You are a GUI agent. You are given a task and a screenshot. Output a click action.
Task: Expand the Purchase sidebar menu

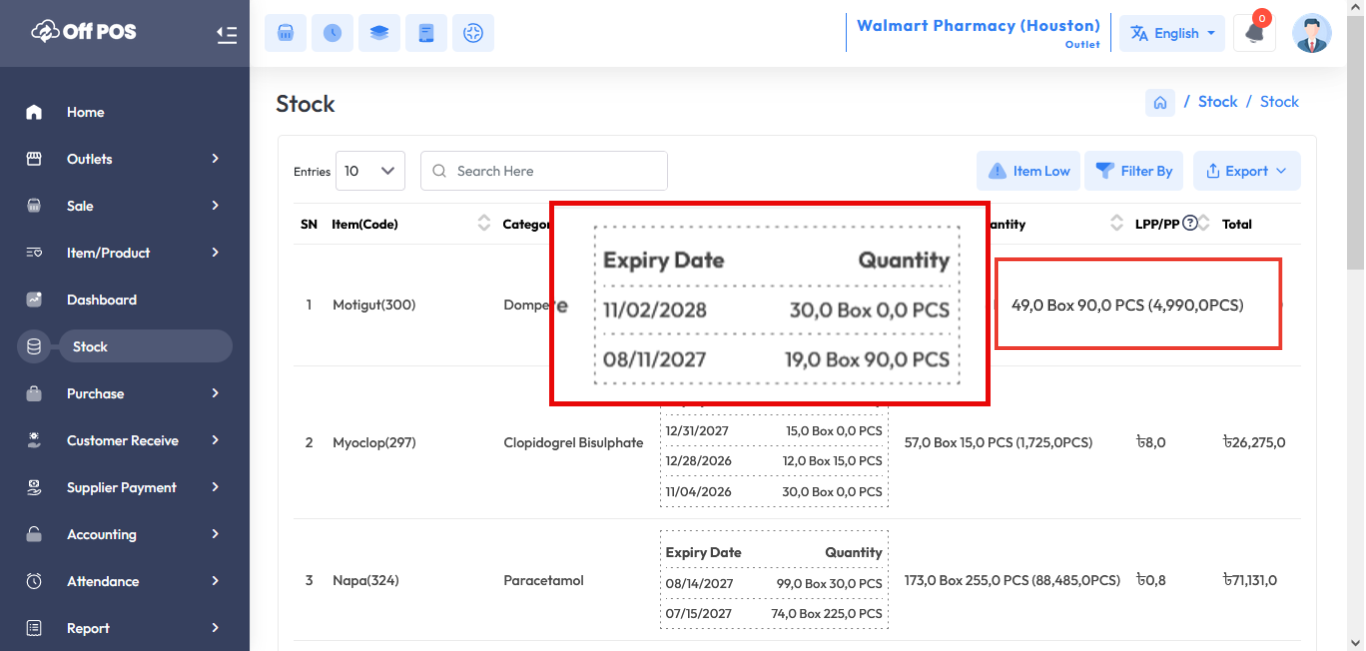[124, 394]
